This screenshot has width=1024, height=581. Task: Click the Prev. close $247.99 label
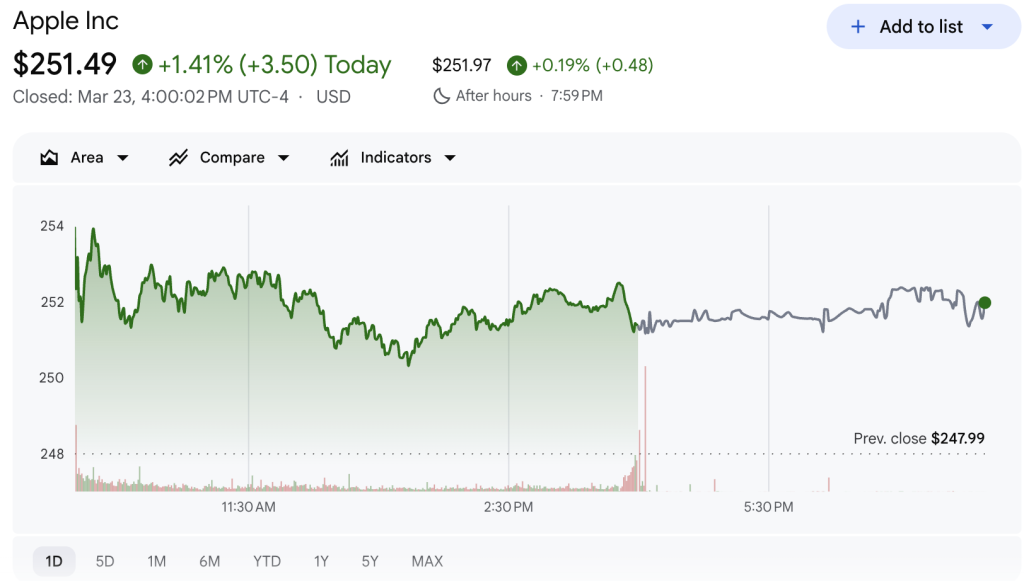(919, 438)
